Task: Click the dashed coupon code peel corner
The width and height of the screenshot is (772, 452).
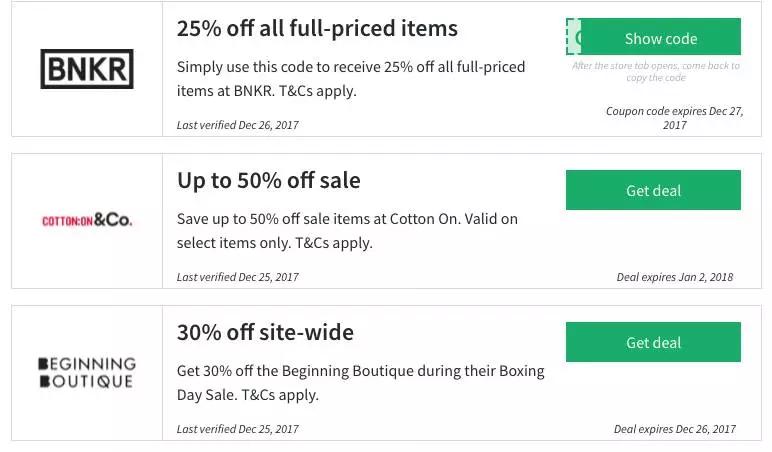Action: (573, 37)
